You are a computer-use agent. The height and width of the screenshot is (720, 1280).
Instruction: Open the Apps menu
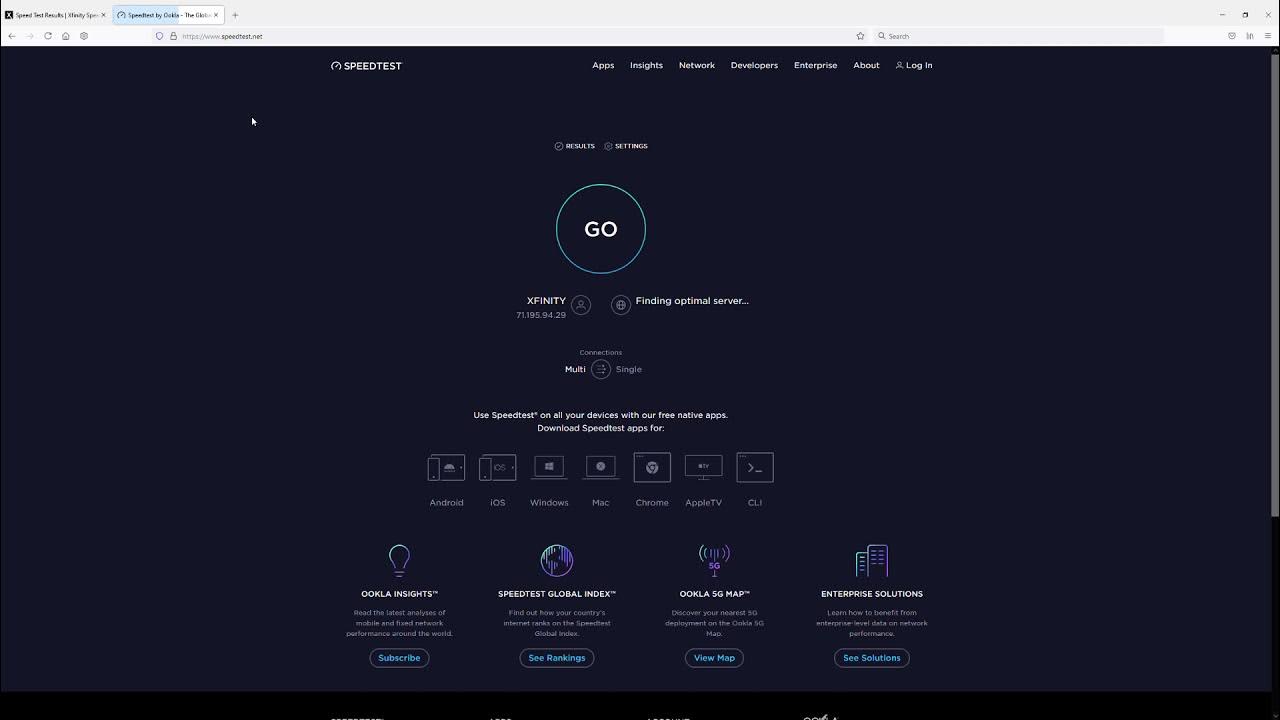point(603,65)
